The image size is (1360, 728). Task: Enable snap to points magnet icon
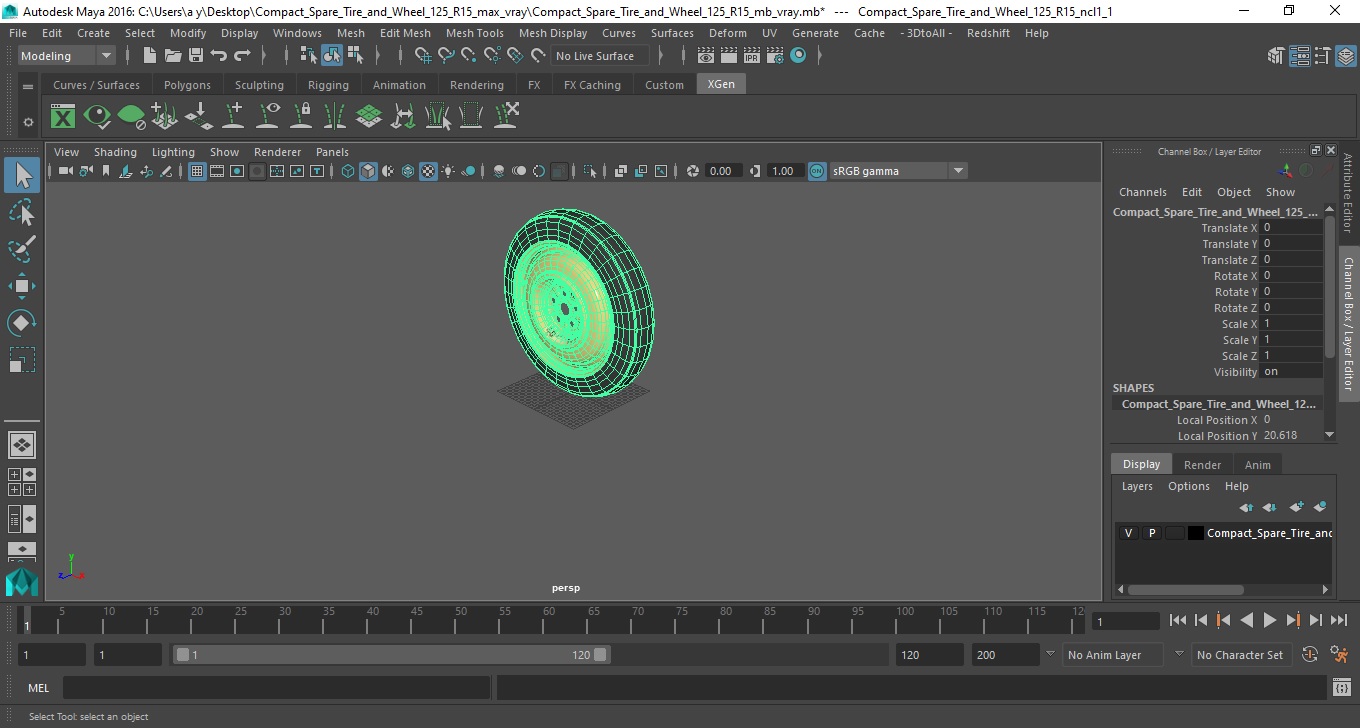click(x=469, y=56)
